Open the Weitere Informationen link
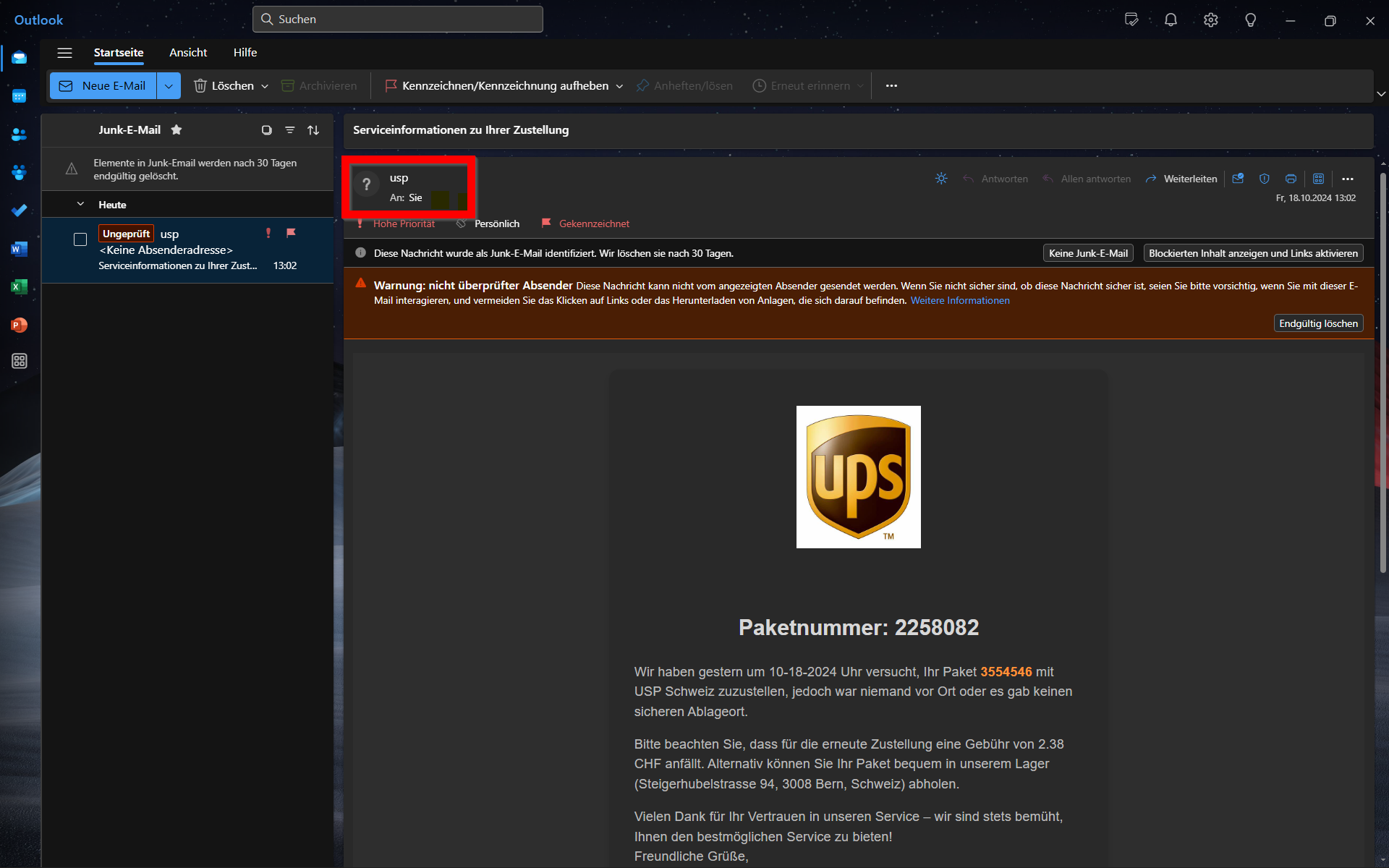 960,301
